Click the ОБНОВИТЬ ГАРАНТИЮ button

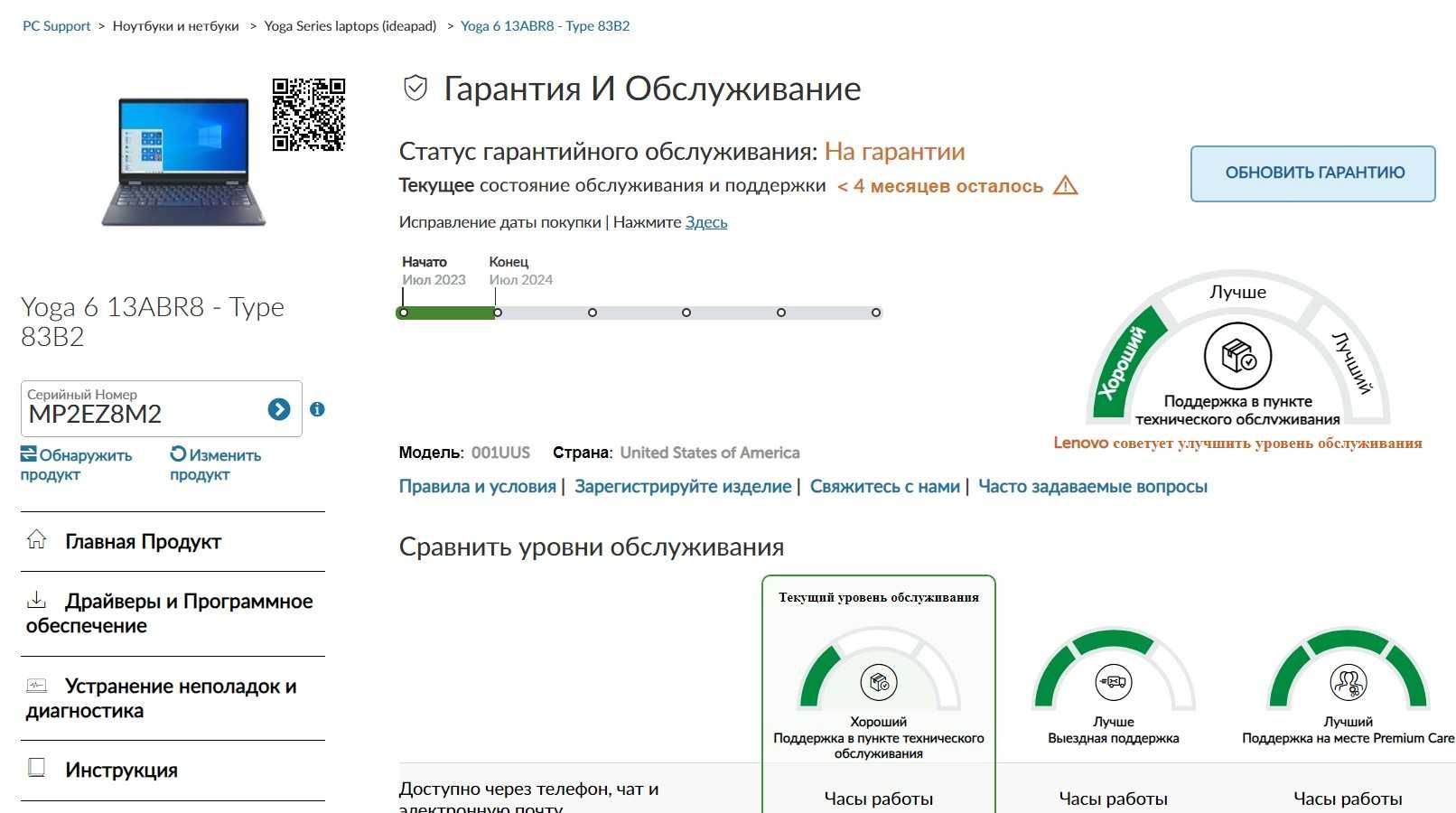[1313, 173]
